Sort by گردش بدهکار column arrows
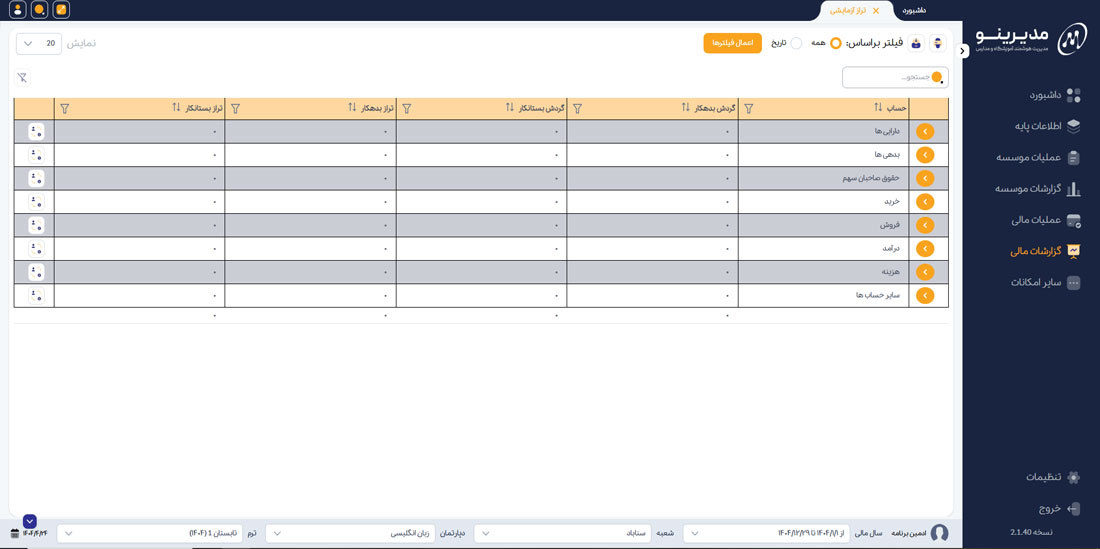Image resolution: width=1100 pixels, height=549 pixels. click(686, 108)
